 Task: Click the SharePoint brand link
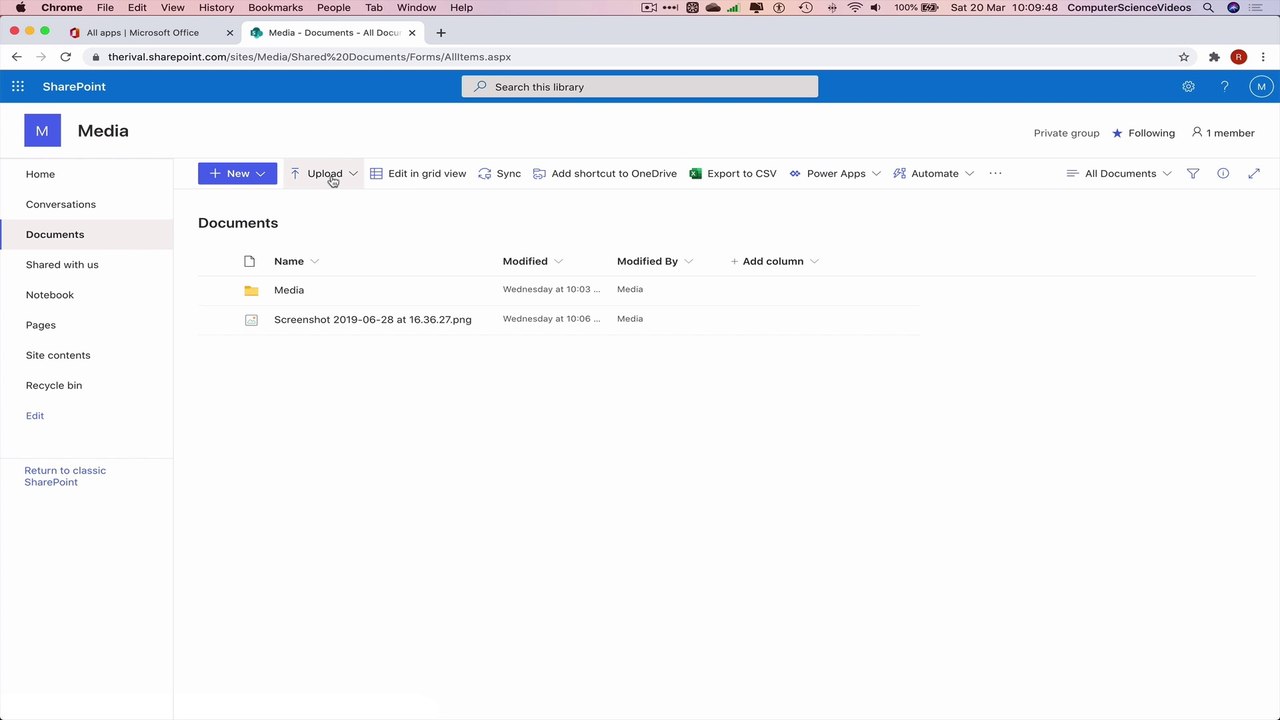click(74, 87)
